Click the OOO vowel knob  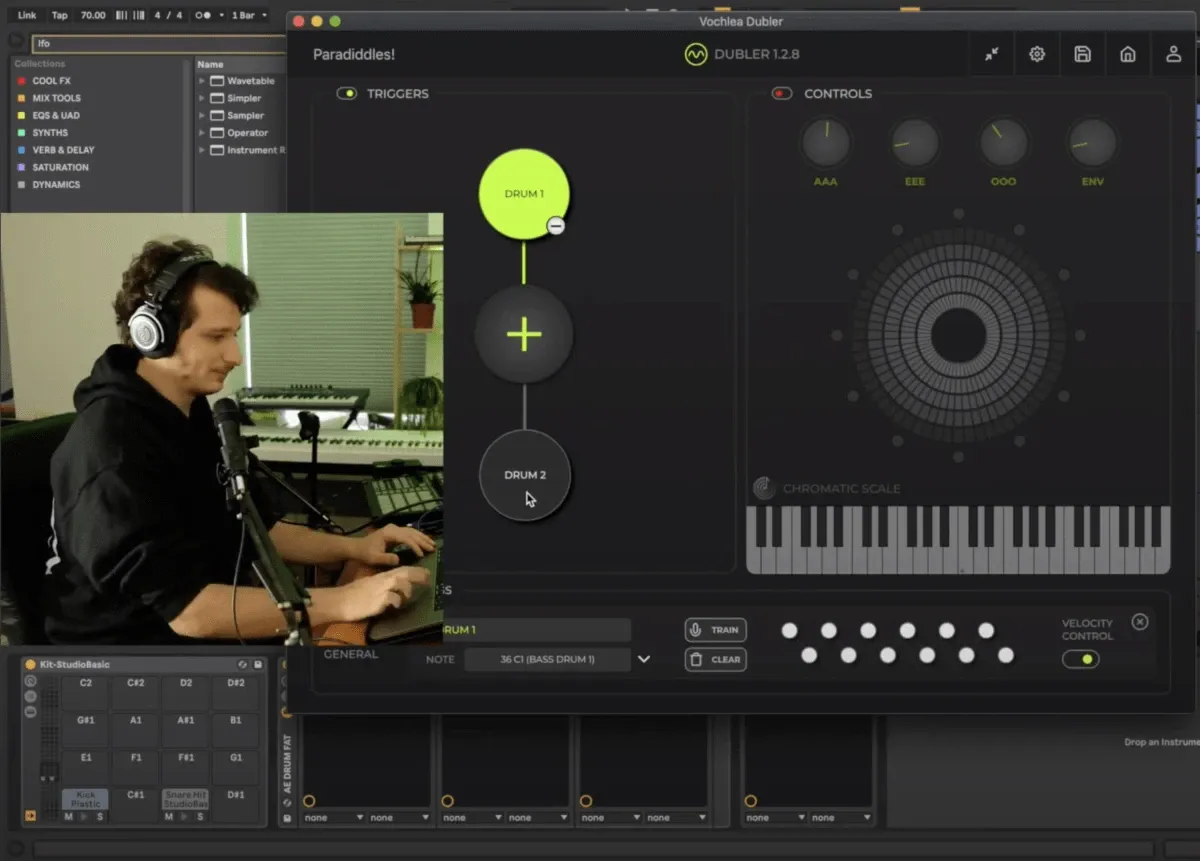(1003, 143)
